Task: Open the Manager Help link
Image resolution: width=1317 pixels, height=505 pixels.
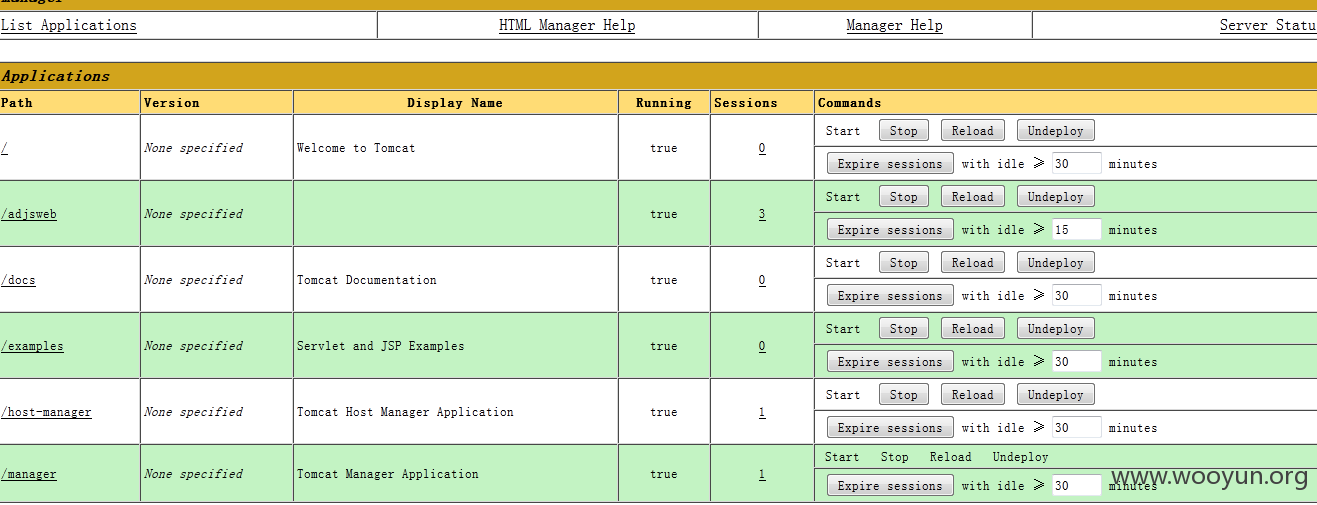Action: (894, 25)
